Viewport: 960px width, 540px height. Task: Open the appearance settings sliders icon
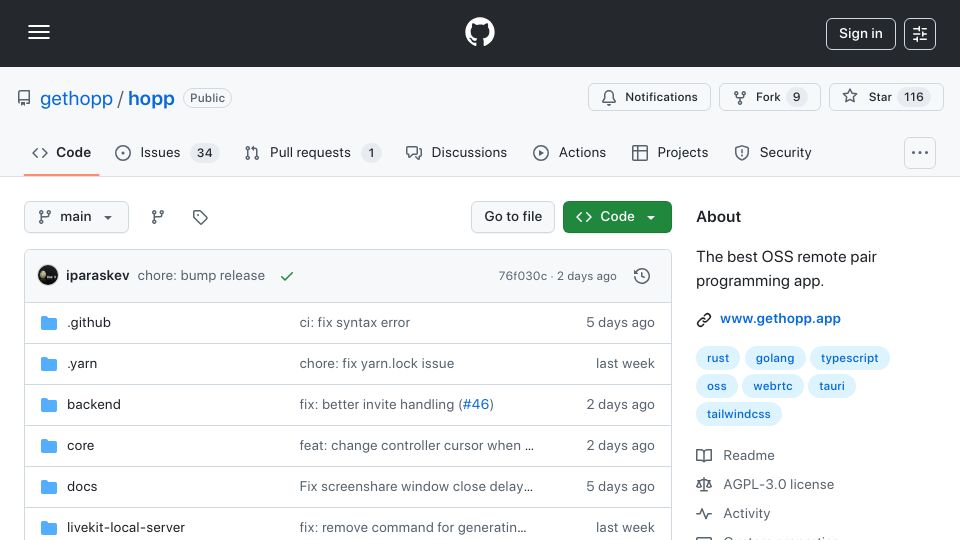pos(920,34)
